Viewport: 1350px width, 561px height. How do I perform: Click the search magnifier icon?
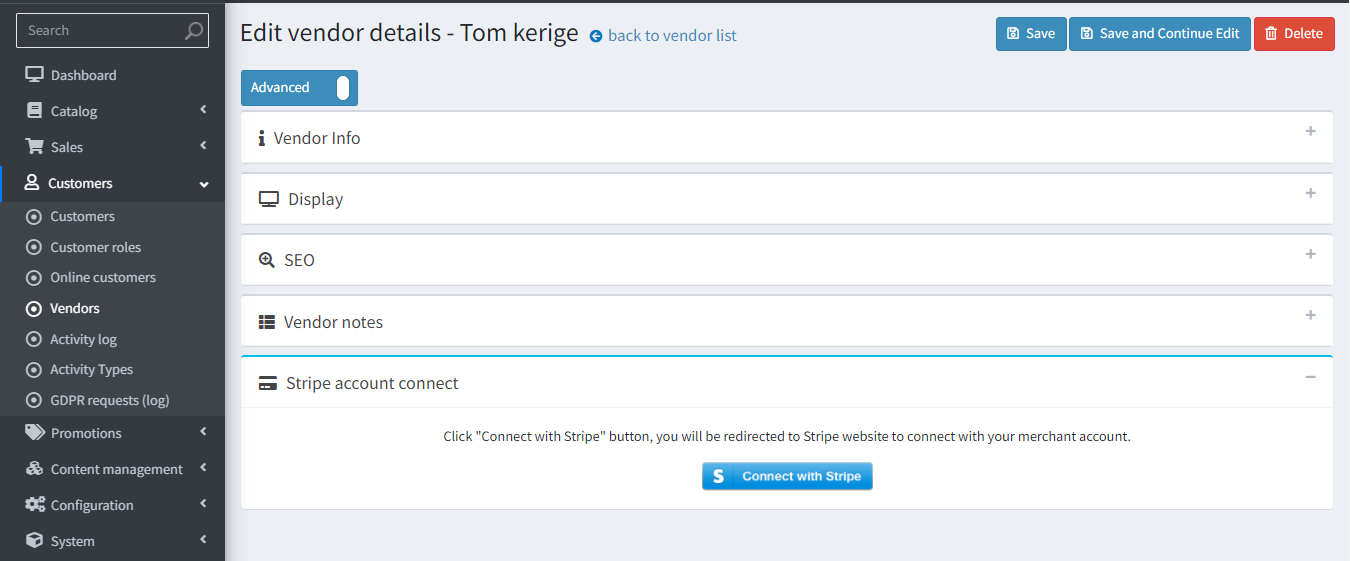click(x=194, y=31)
